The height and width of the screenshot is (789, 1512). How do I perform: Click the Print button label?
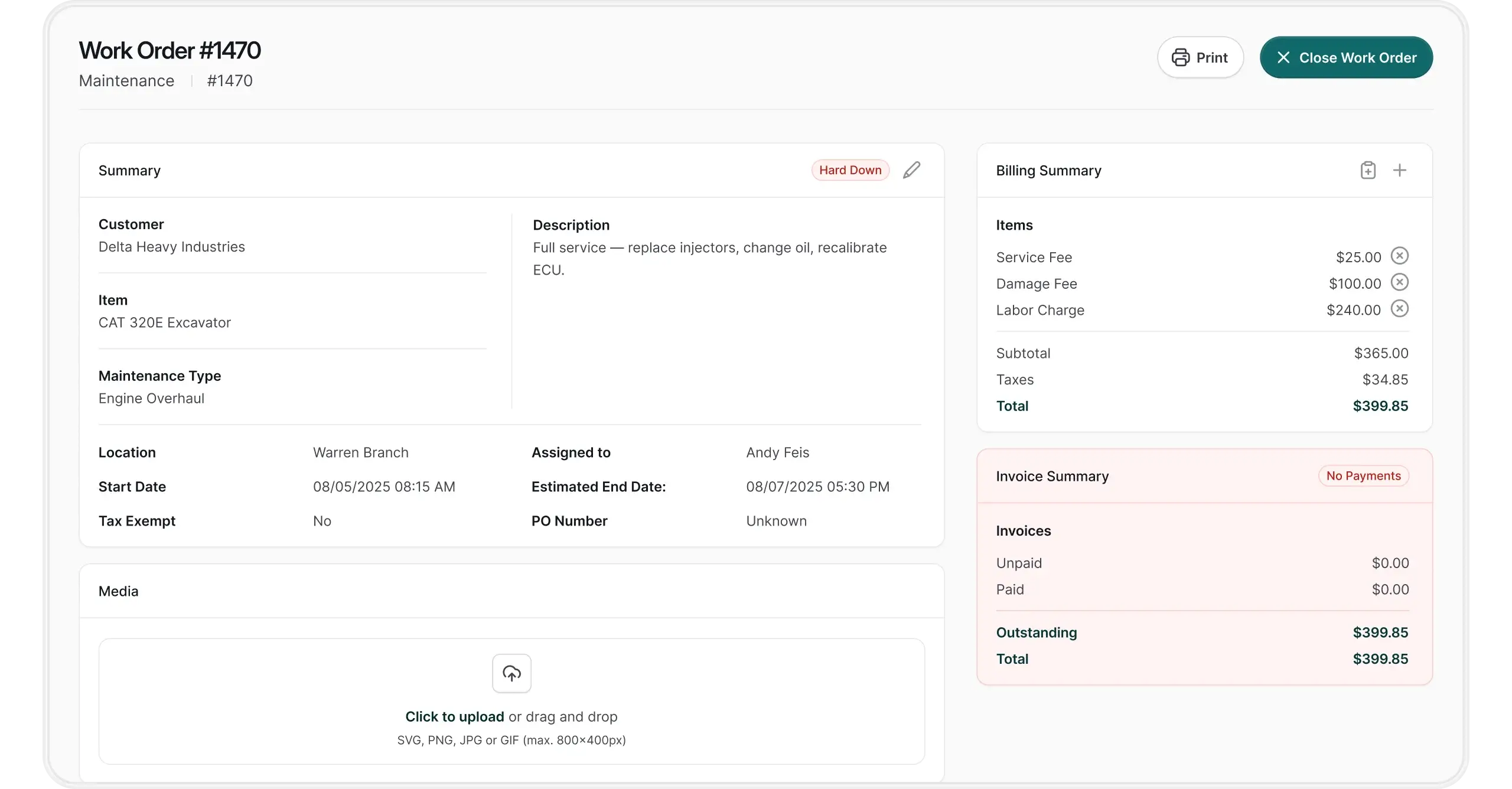click(x=1212, y=58)
